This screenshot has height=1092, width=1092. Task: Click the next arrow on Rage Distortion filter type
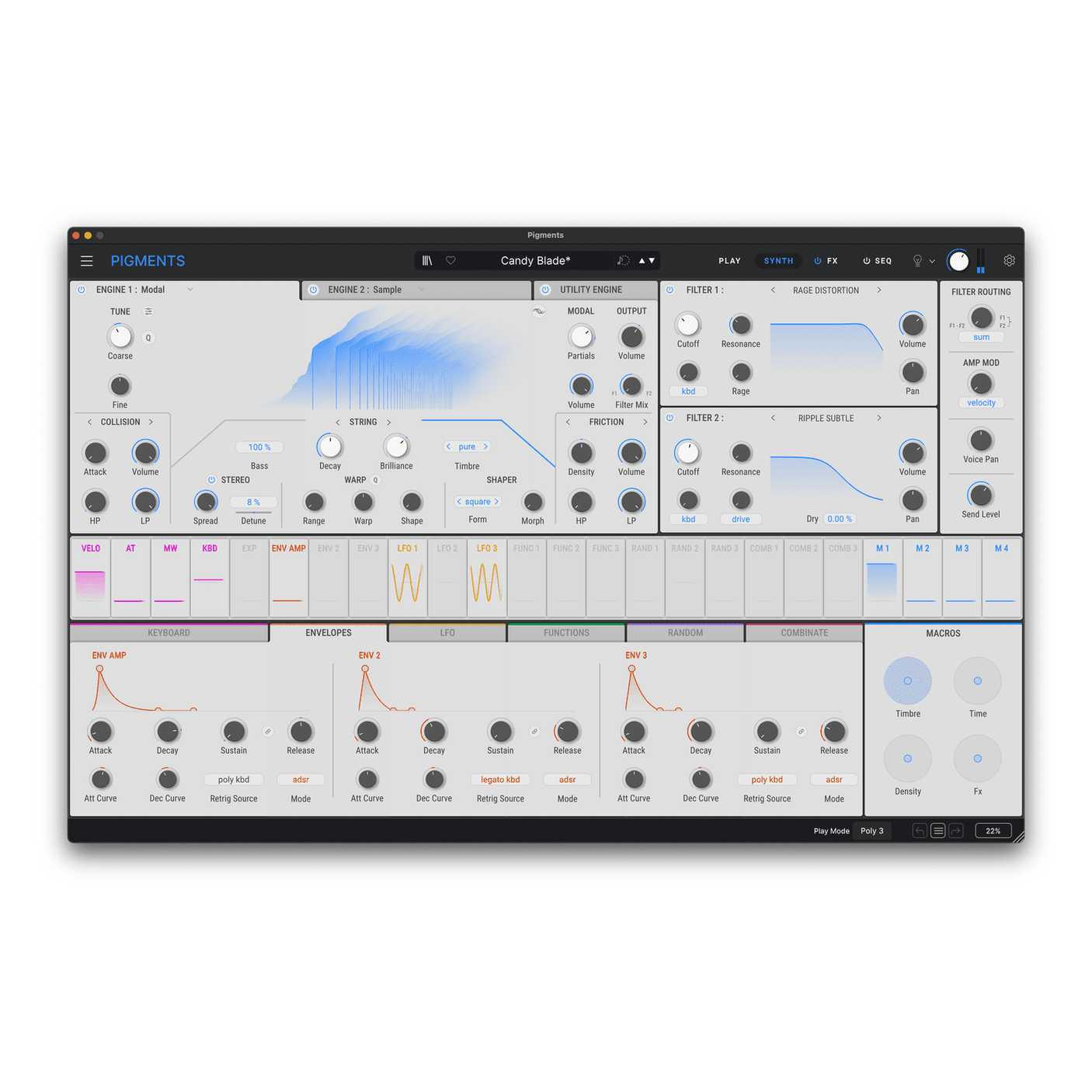(879, 290)
